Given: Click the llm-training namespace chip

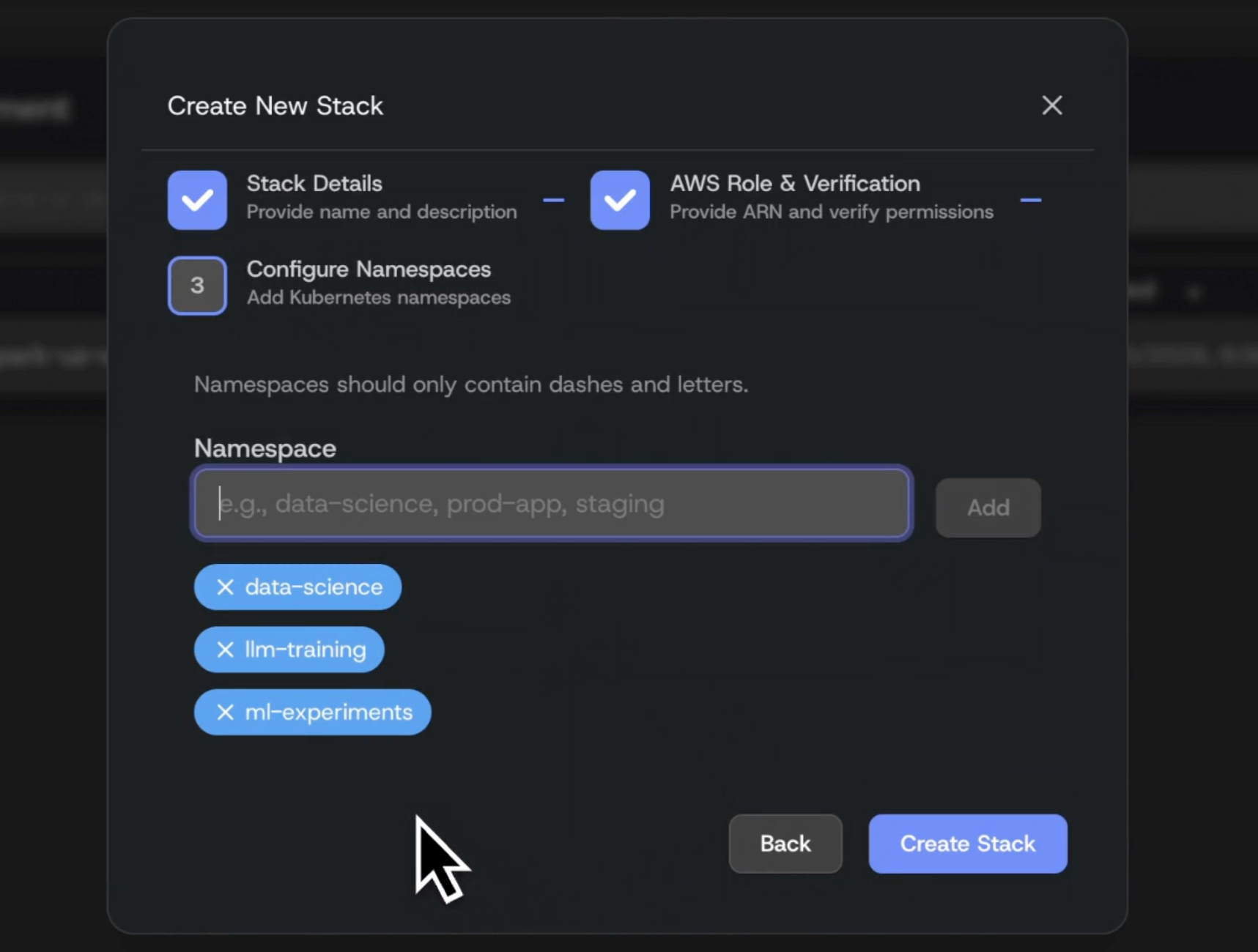Looking at the screenshot, I should [304, 650].
